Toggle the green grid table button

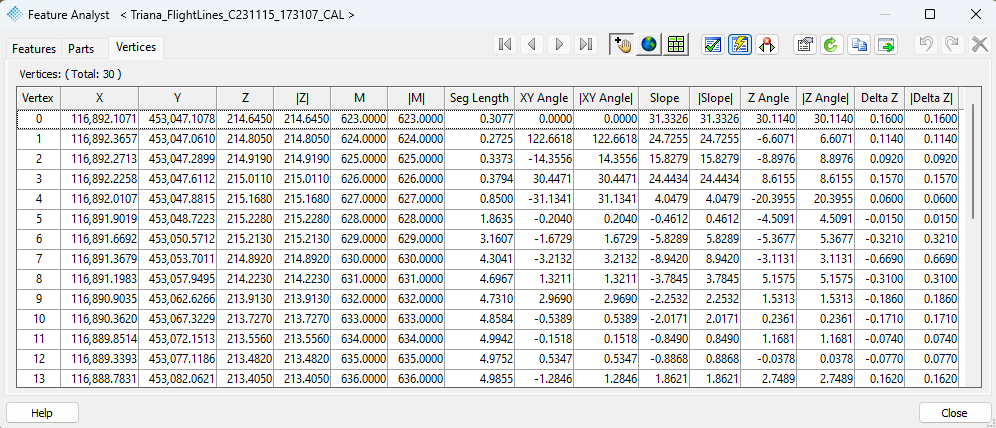676,44
